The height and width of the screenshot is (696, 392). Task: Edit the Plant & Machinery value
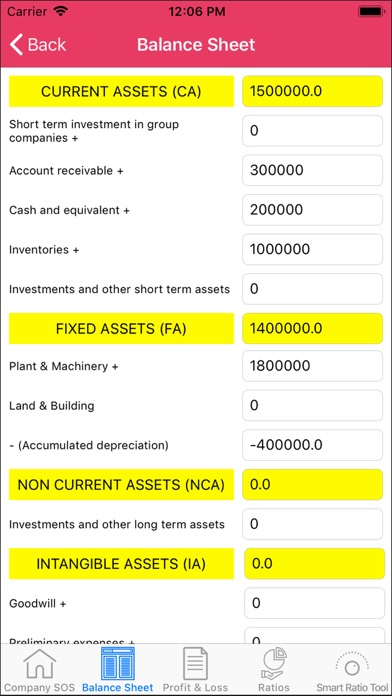pos(313,366)
